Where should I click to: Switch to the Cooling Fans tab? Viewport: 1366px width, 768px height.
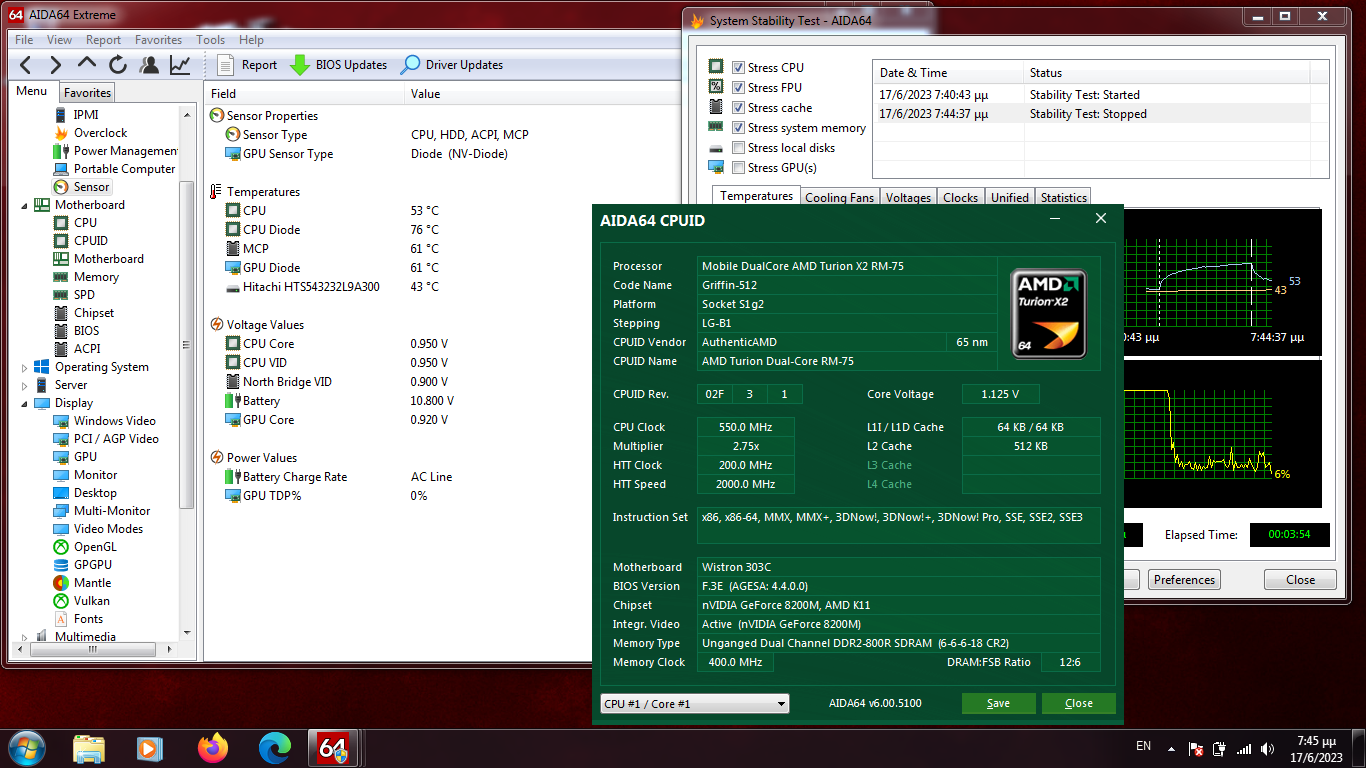click(x=839, y=197)
